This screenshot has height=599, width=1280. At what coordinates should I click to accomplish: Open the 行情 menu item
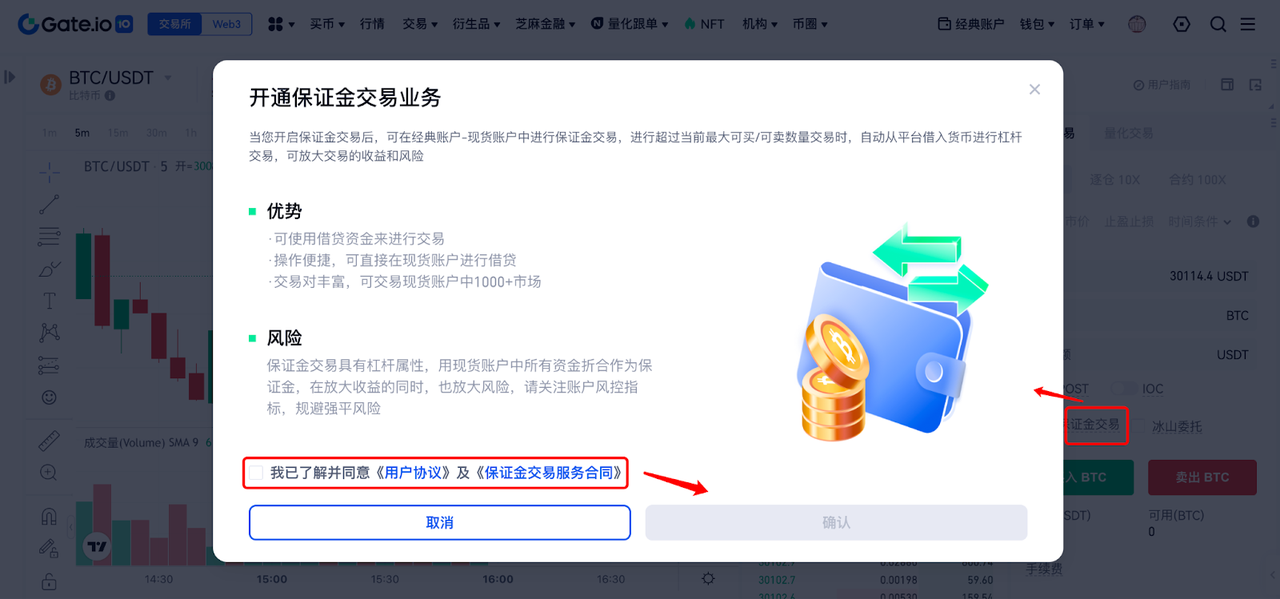372,24
